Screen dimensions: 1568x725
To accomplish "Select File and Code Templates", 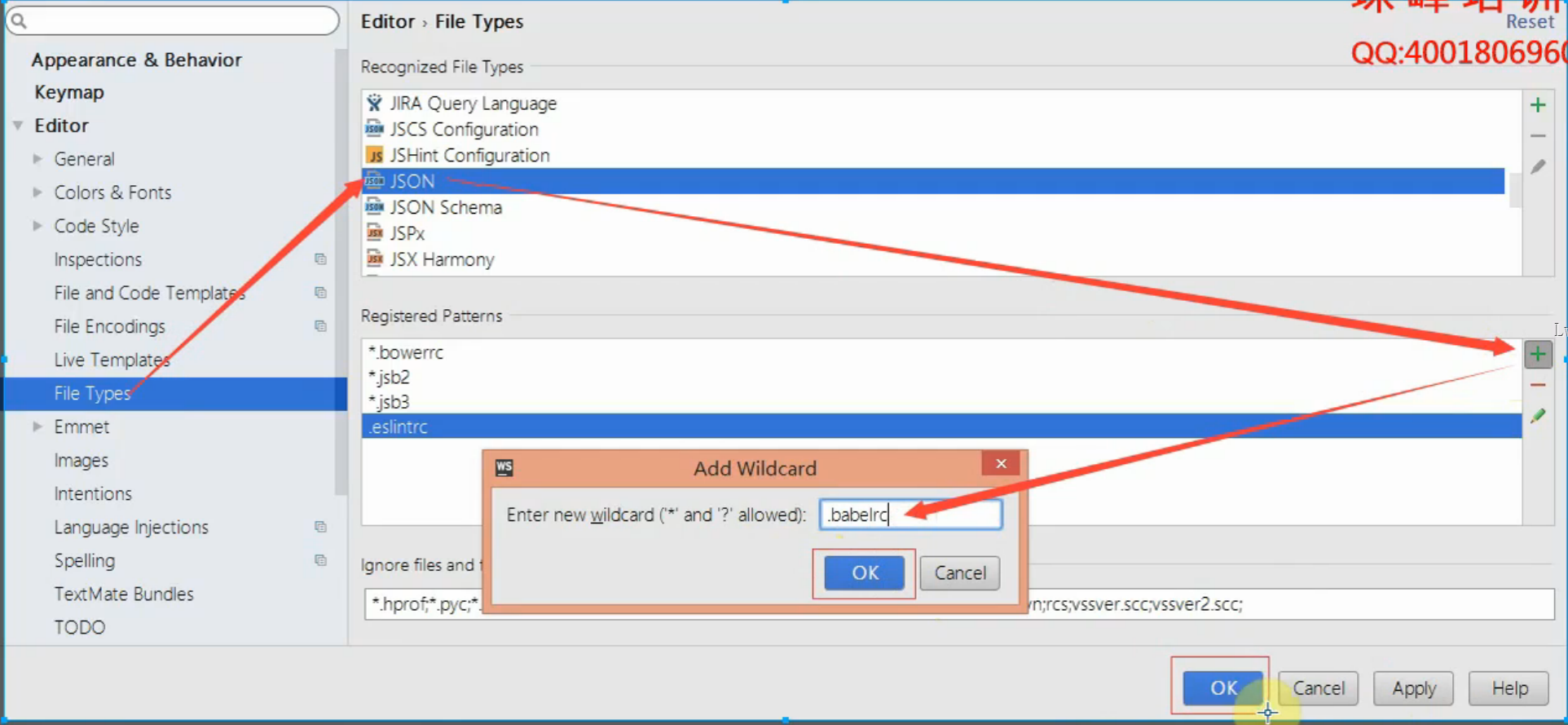I will (x=149, y=293).
